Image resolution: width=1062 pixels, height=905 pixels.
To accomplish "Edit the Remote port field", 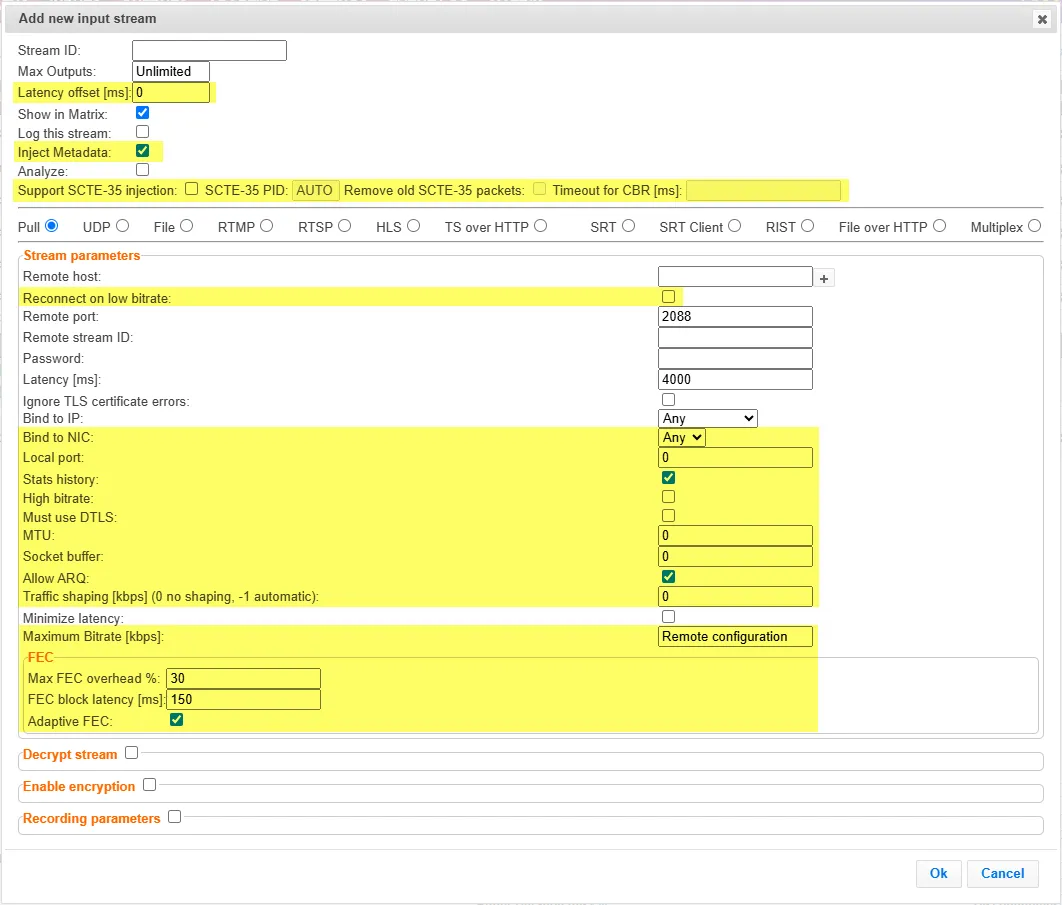I will (735, 316).
